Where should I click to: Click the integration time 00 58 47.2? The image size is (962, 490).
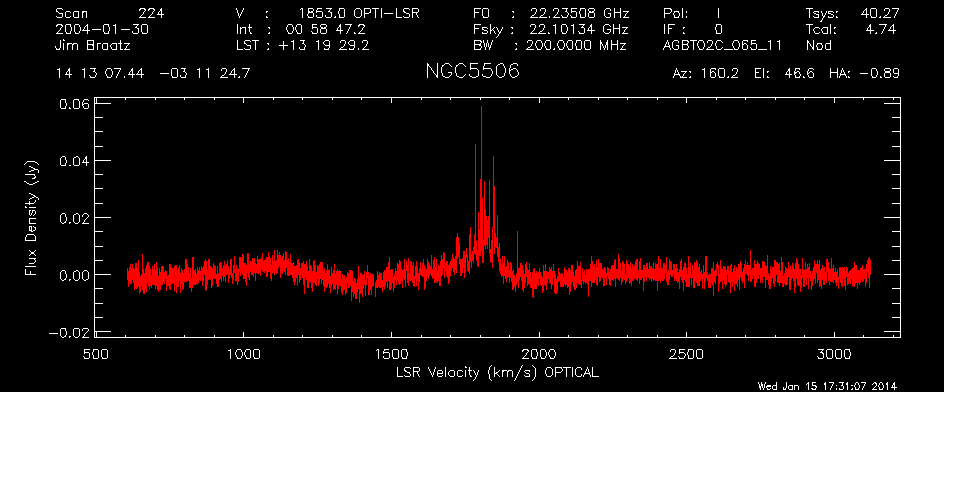point(325,29)
